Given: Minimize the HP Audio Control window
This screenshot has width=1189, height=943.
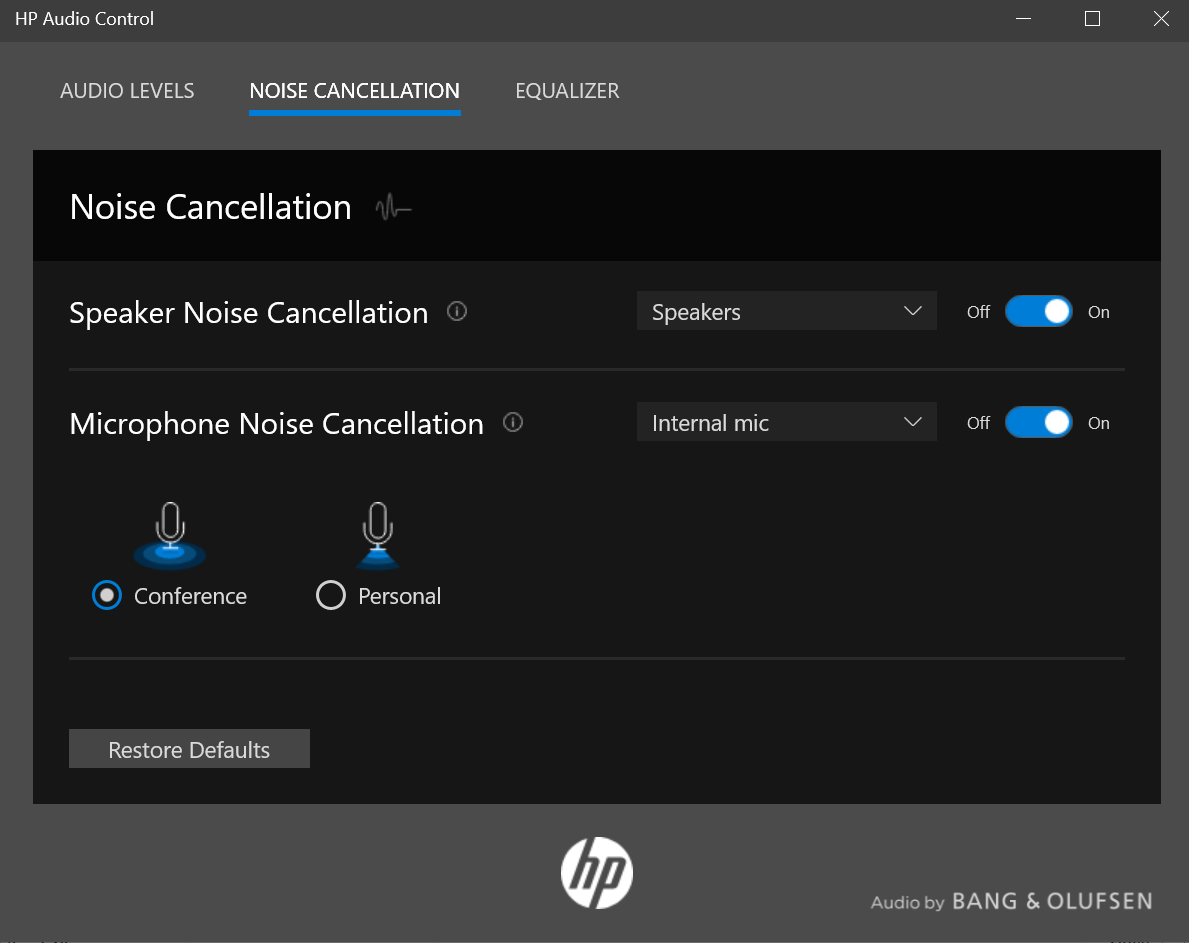Looking at the screenshot, I should pos(1023,19).
